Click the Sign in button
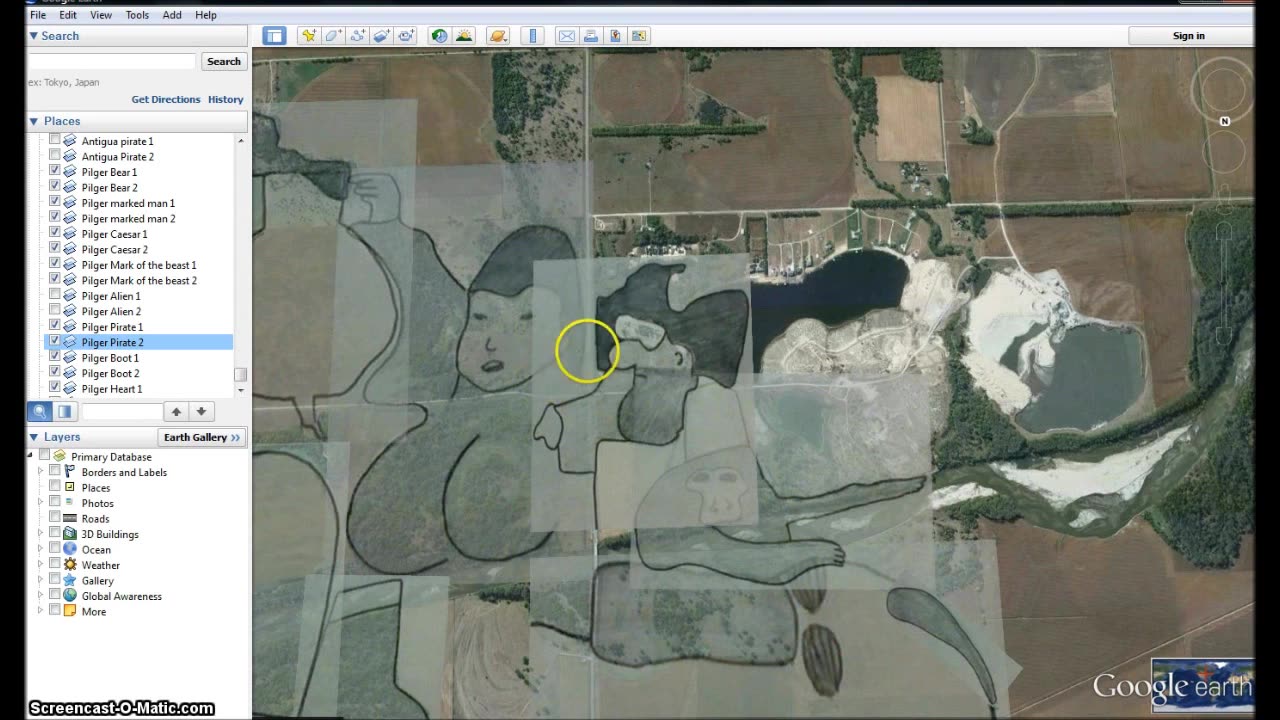Viewport: 1280px width, 720px height. (1189, 36)
